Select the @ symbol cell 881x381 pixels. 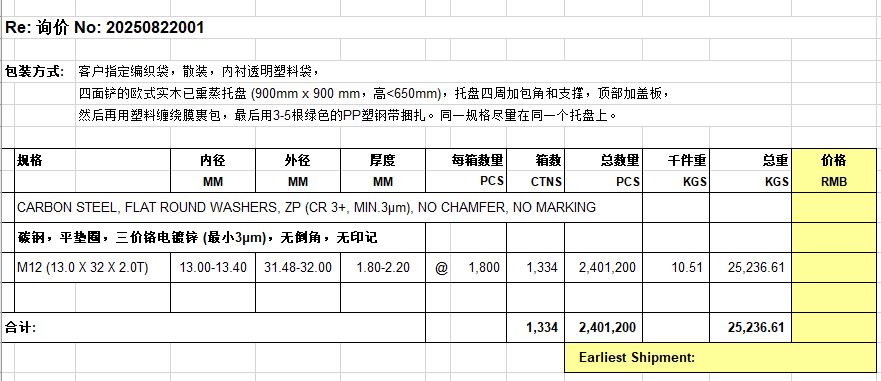(441, 267)
